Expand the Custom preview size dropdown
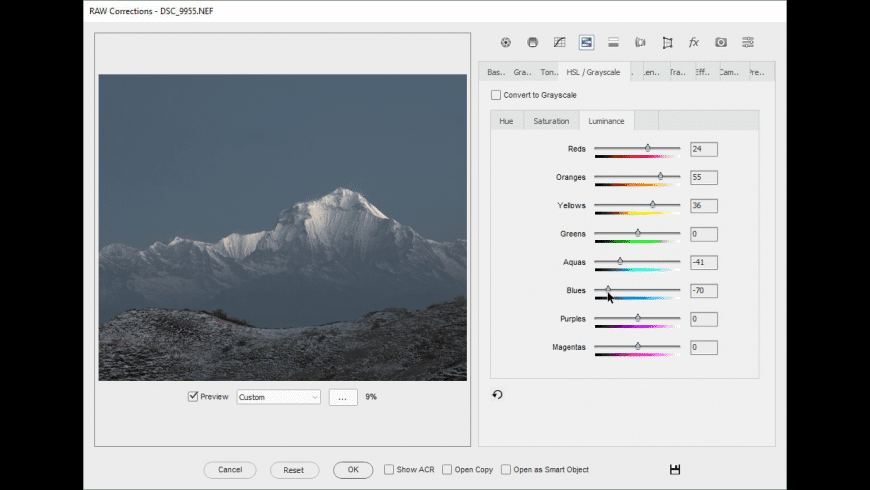 [278, 397]
